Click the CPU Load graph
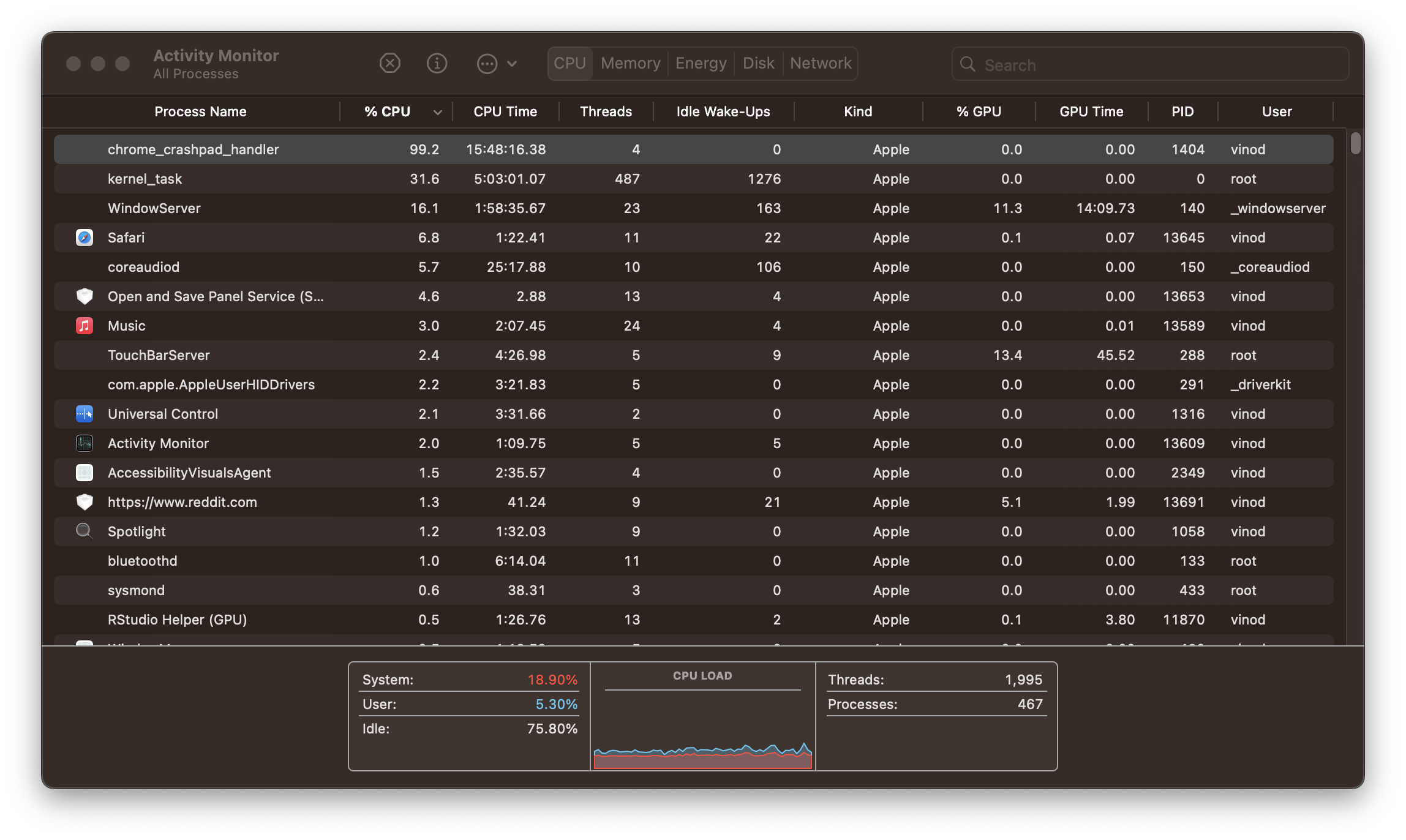 pyautogui.click(x=702, y=729)
